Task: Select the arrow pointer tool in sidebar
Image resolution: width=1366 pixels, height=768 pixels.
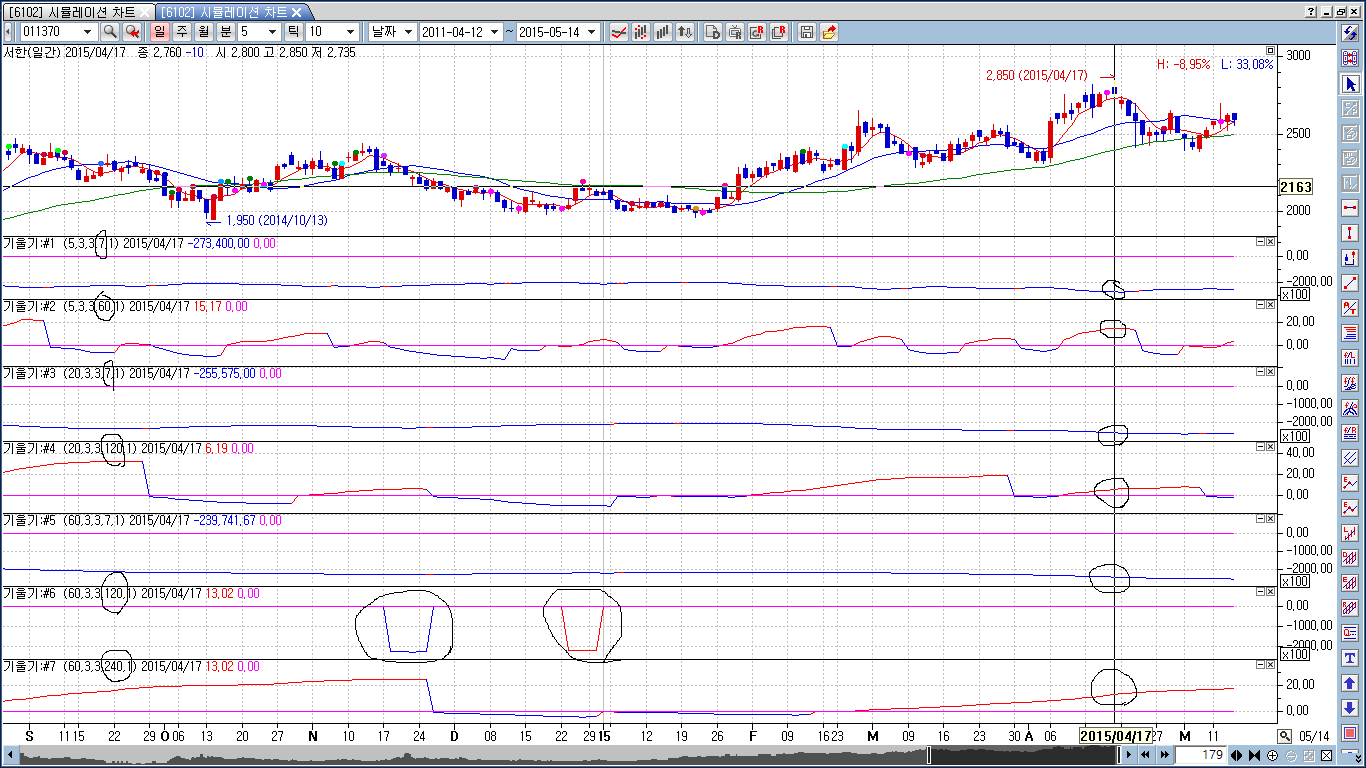Action: tap(1350, 83)
